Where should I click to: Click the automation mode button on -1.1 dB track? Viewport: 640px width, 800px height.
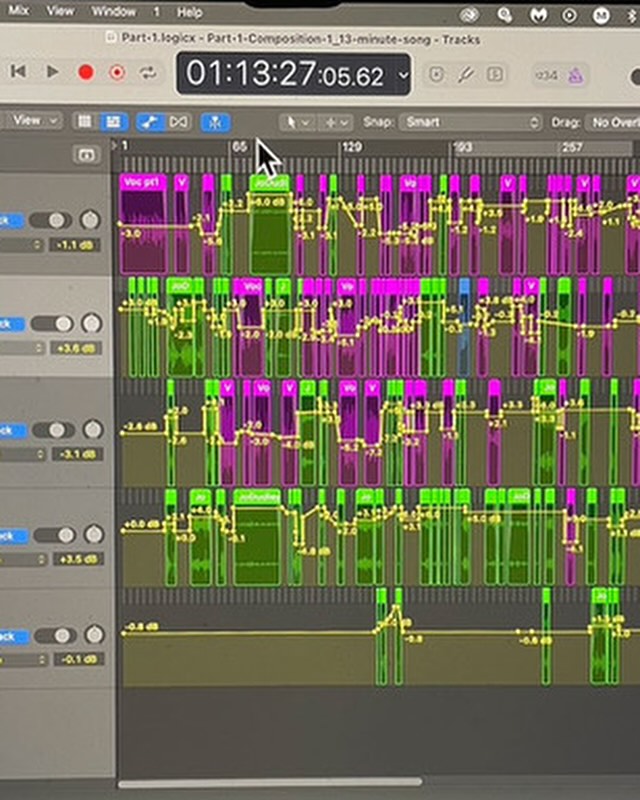tap(11, 220)
